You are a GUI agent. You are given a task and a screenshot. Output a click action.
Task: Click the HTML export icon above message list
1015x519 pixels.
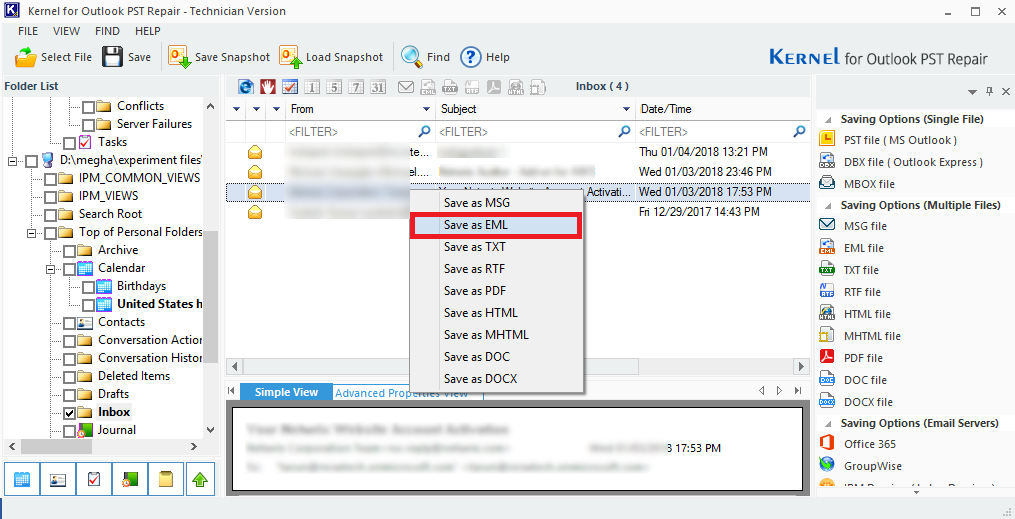point(516,87)
